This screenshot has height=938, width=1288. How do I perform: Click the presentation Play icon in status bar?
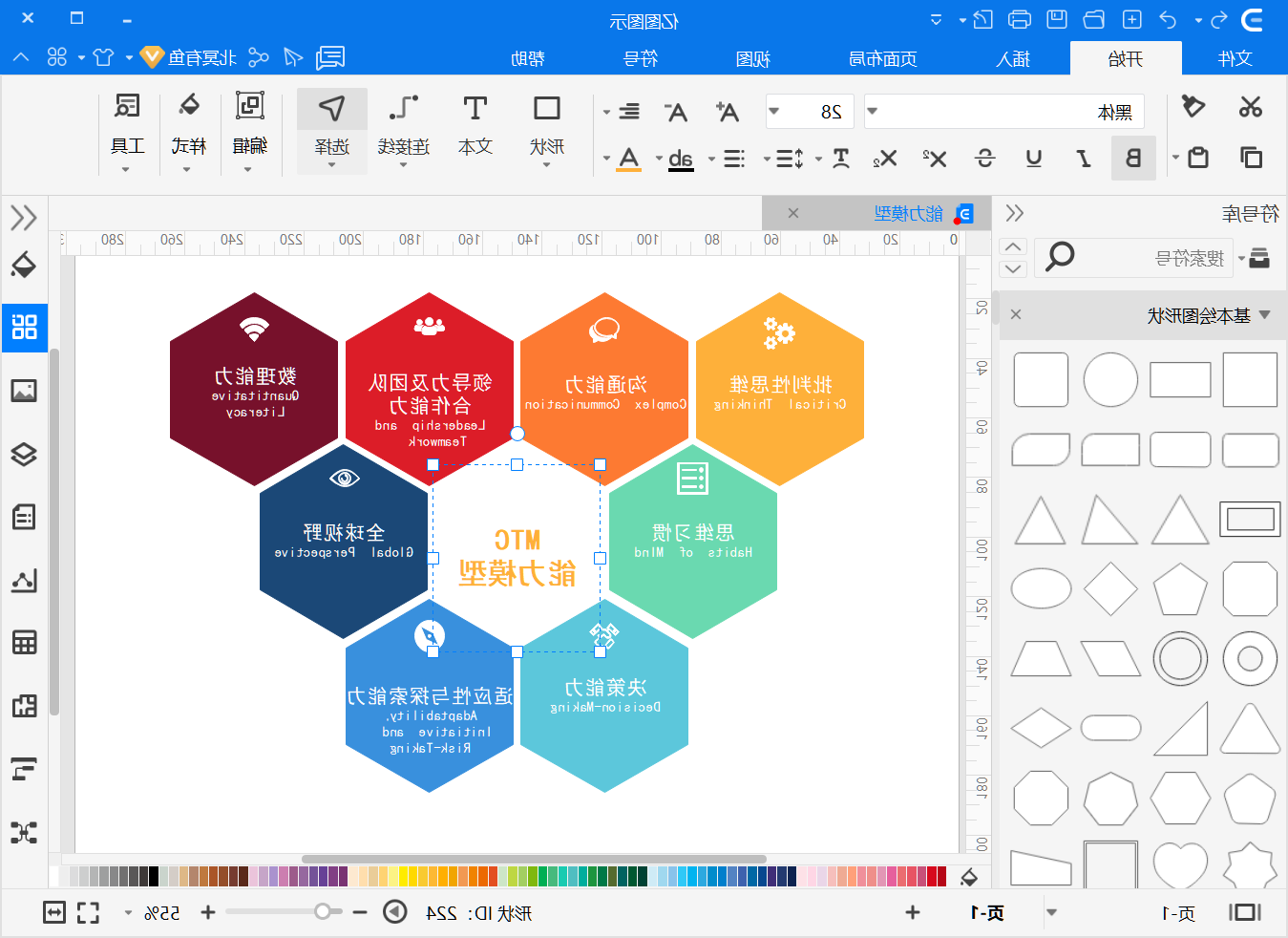click(394, 912)
